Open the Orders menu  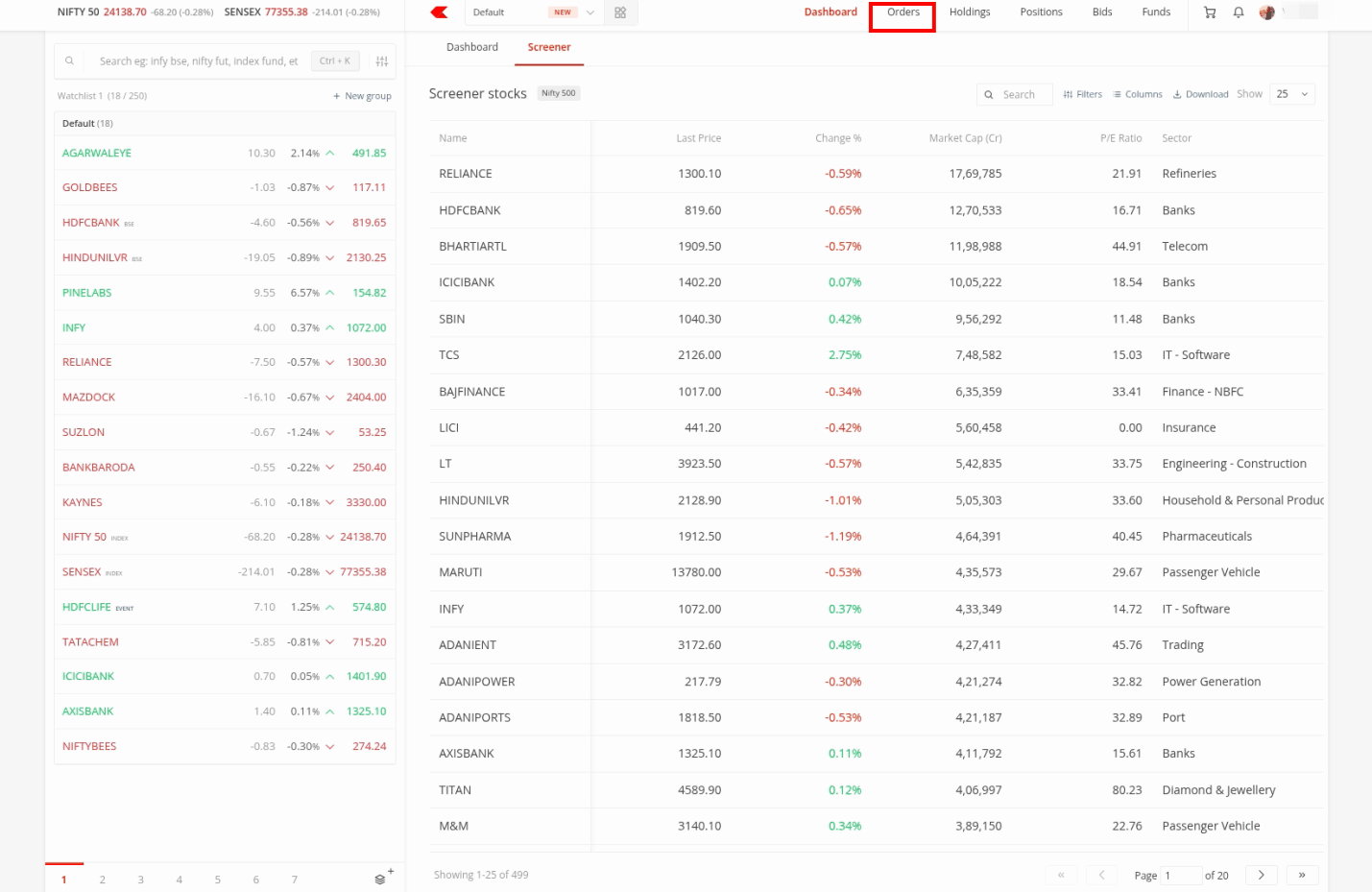pos(903,12)
